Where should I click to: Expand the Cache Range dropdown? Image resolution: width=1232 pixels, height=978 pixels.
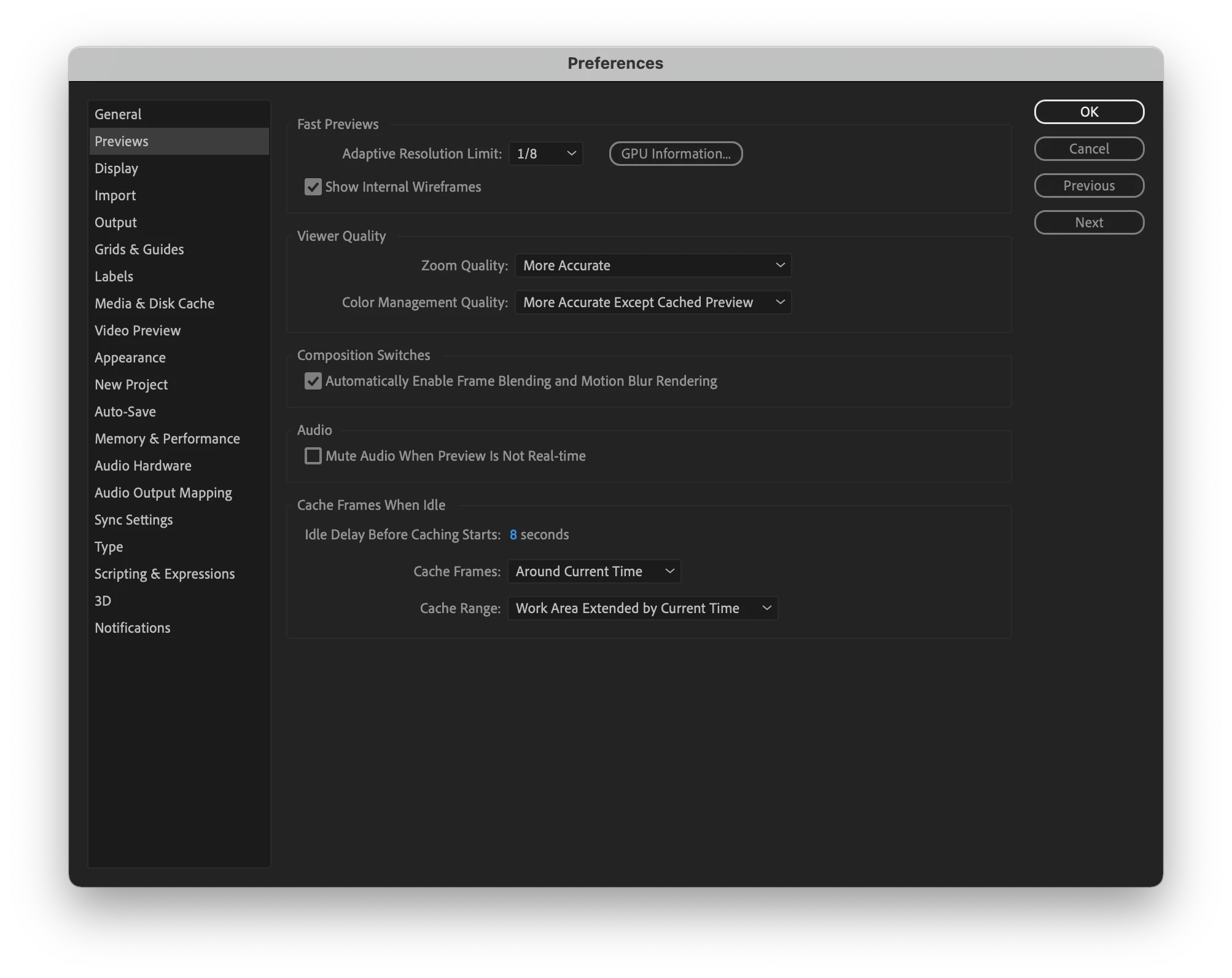(642, 608)
